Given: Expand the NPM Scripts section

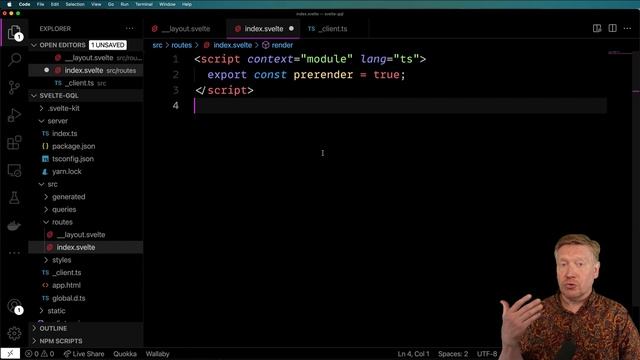Looking at the screenshot, I should coord(86,341).
